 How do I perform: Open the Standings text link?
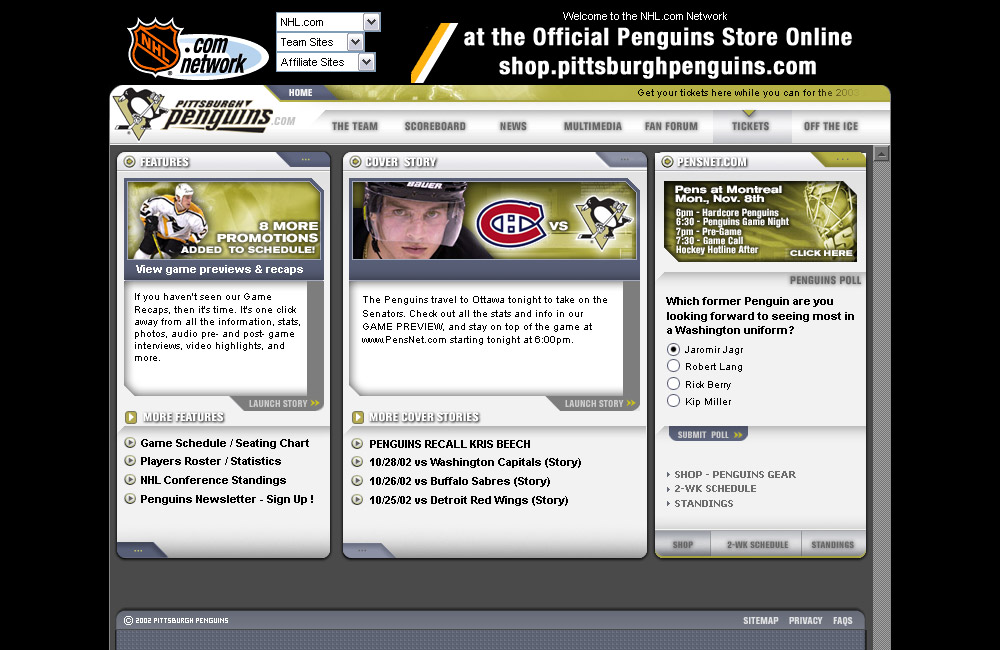703,503
